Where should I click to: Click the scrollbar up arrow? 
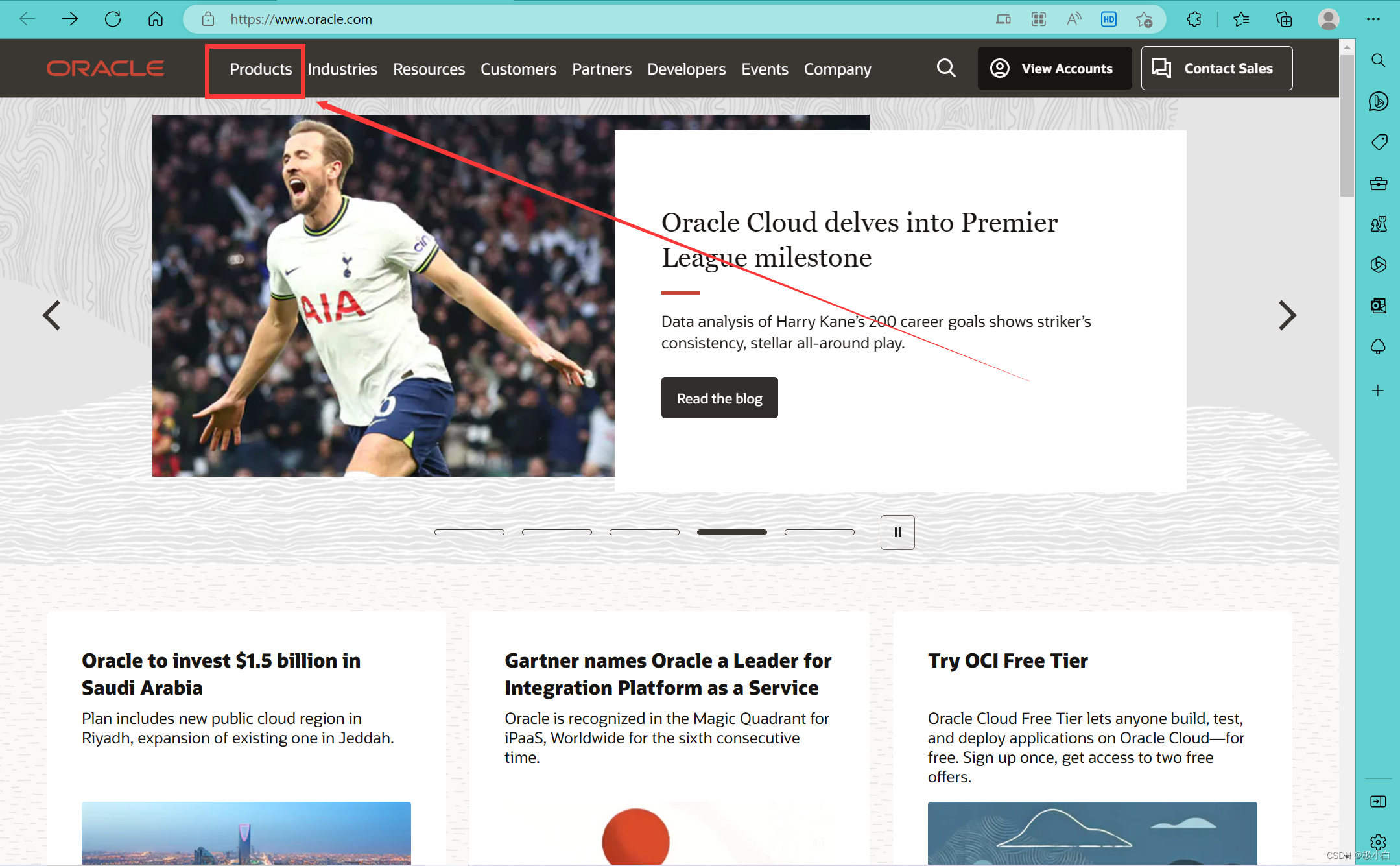pos(1347,47)
